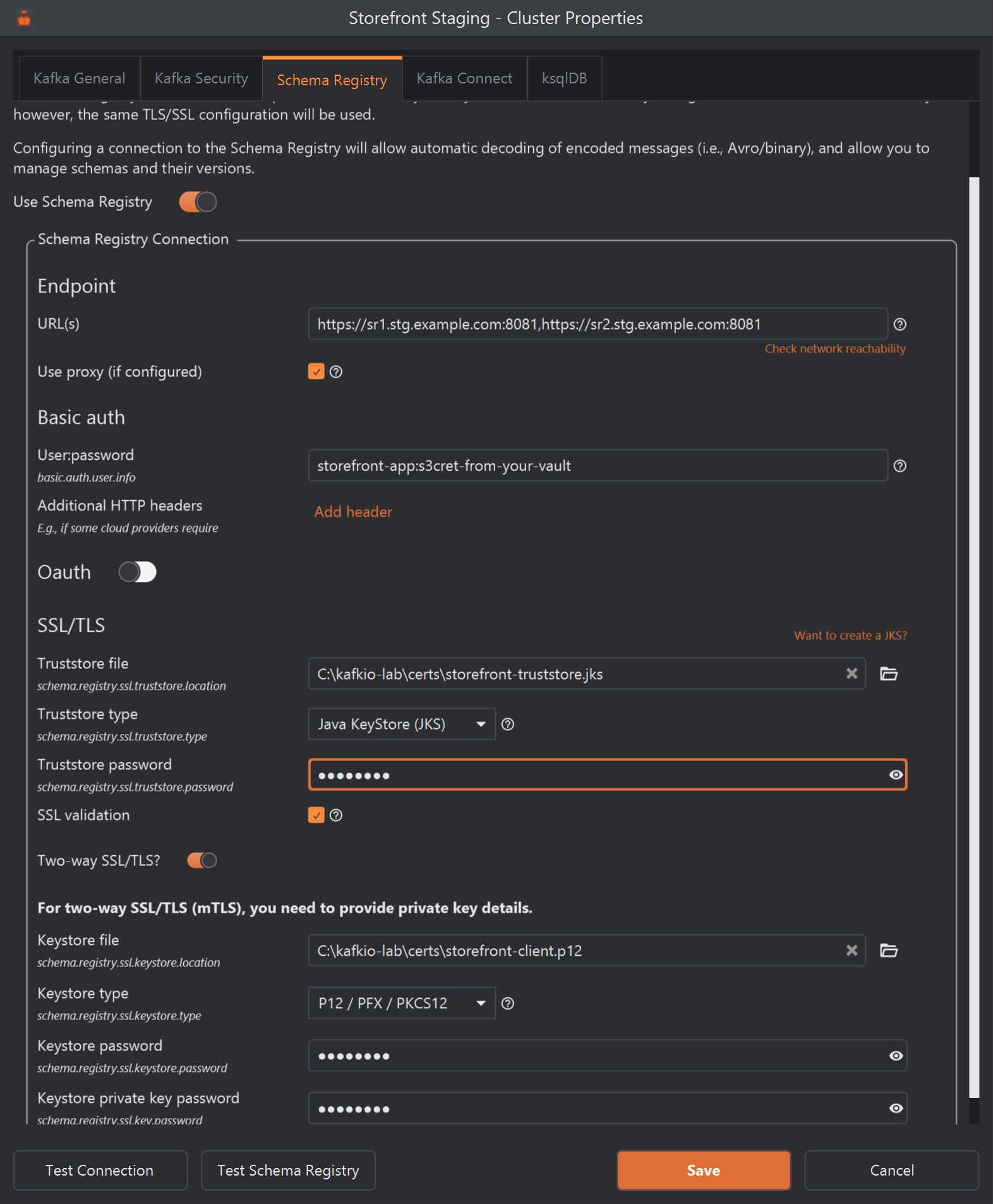
Task: Clear the Keystore file path
Action: [852, 950]
